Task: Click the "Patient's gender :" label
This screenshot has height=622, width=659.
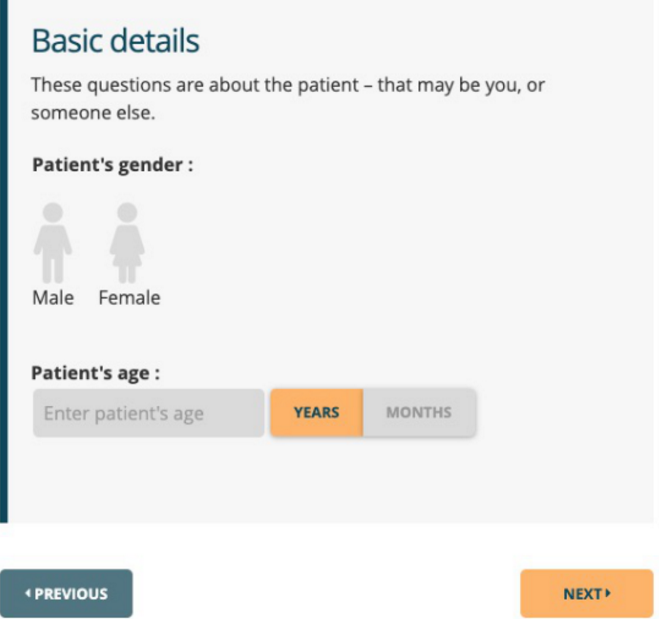Action: coord(112,164)
